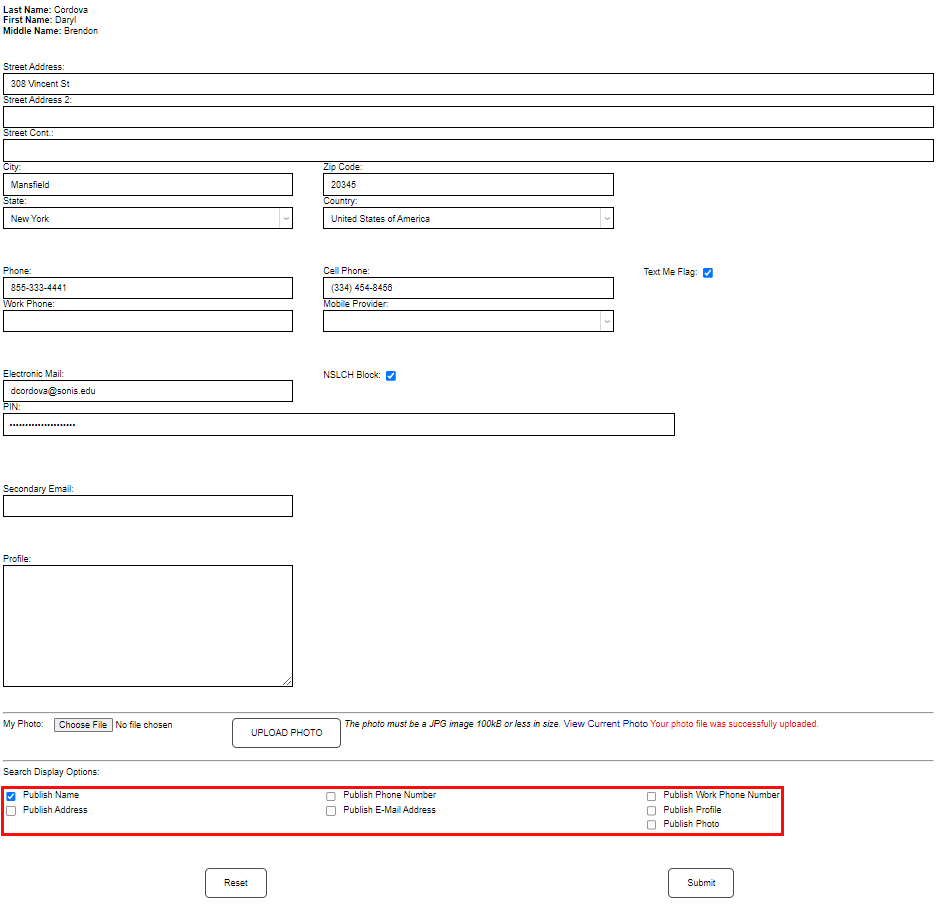Check the Publish Phone Number box
The image size is (936, 905).
[x=331, y=795]
